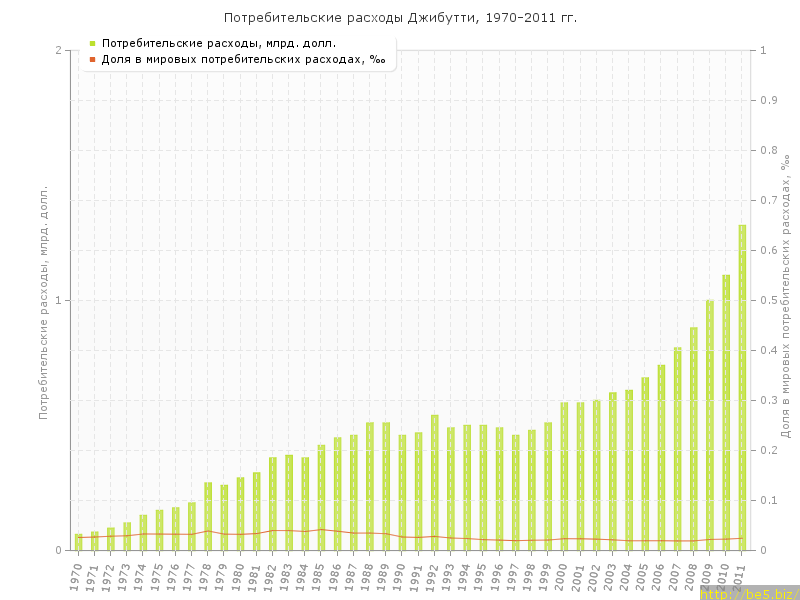The width and height of the screenshot is (800, 600).
Task: Click the green legend marker for Потребительские расходы
Action: (92, 43)
